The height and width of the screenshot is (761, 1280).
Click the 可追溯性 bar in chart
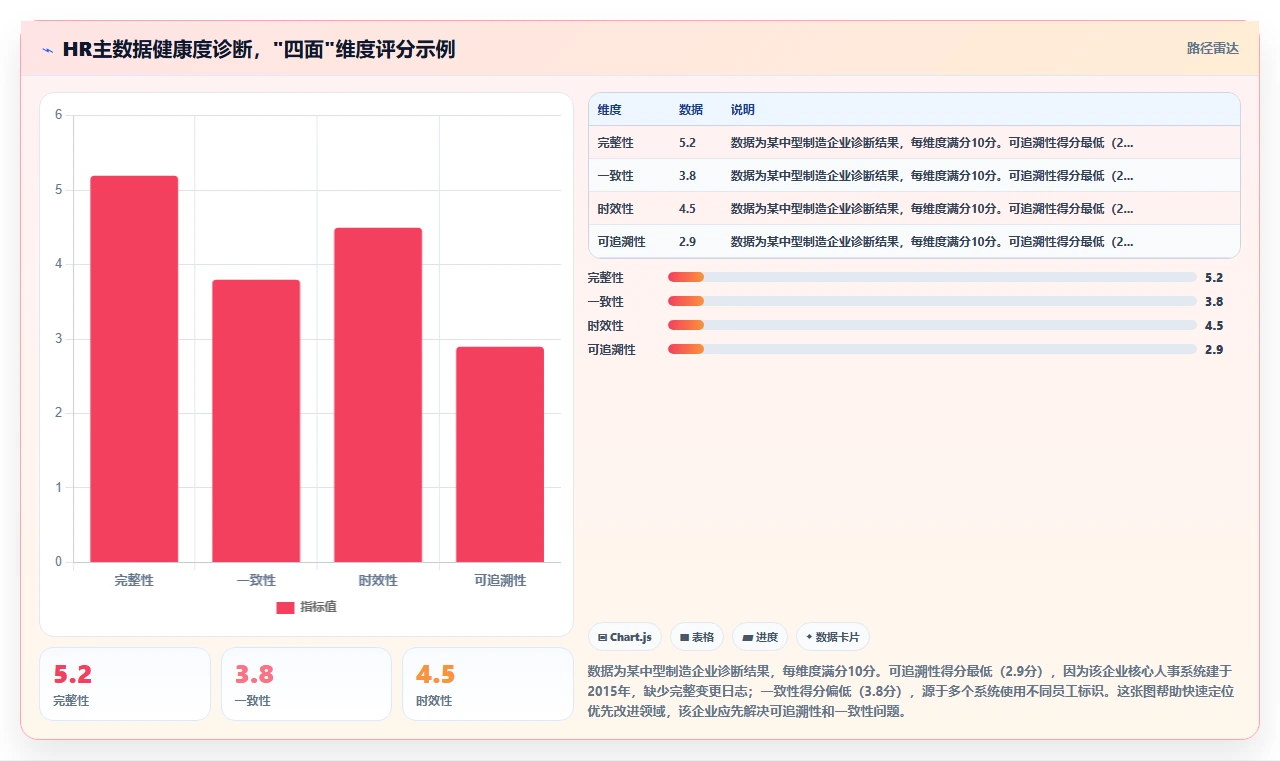tap(500, 454)
